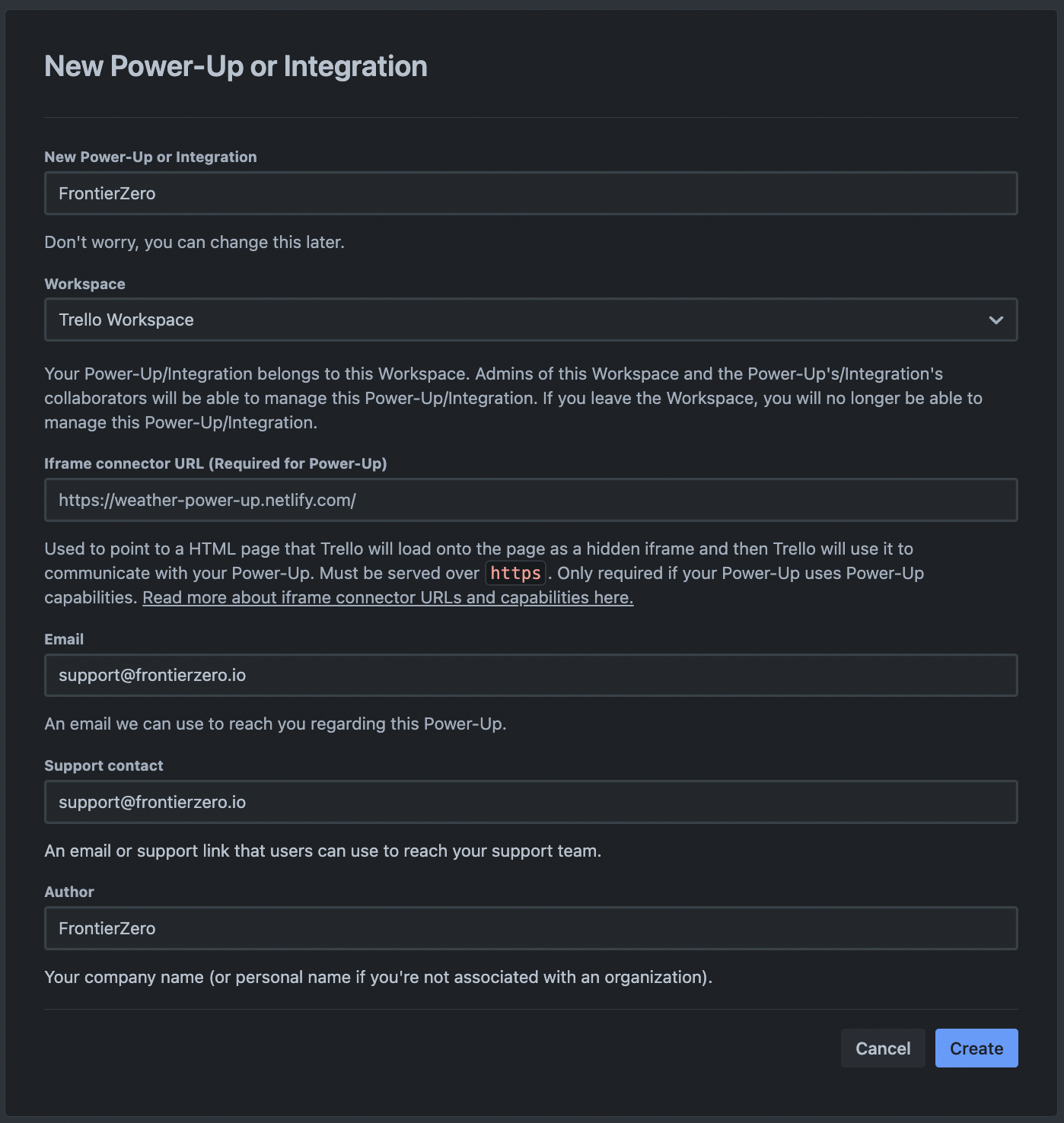This screenshot has height=1123, width=1064.
Task: Click the "Don't worry" hint text
Action: [194, 242]
